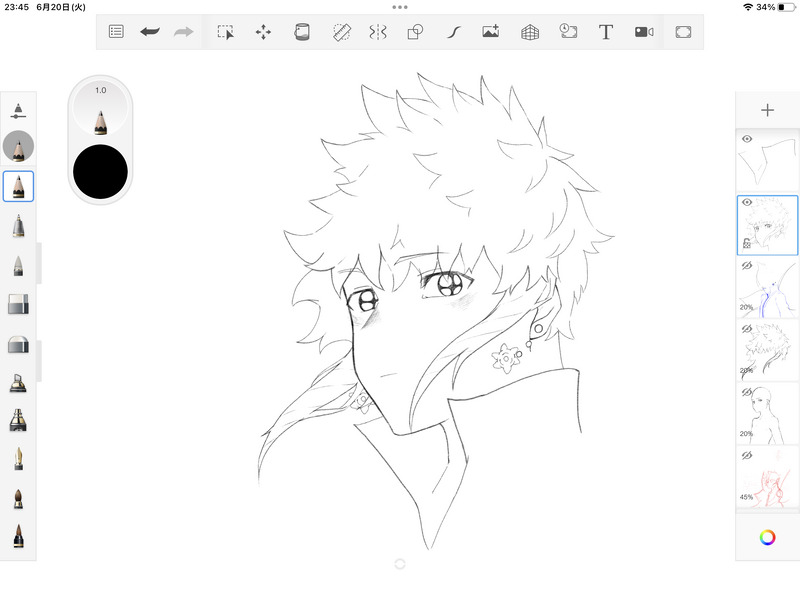800x600 pixels.
Task: Hide the top collar sketch layer
Action: coord(747,139)
